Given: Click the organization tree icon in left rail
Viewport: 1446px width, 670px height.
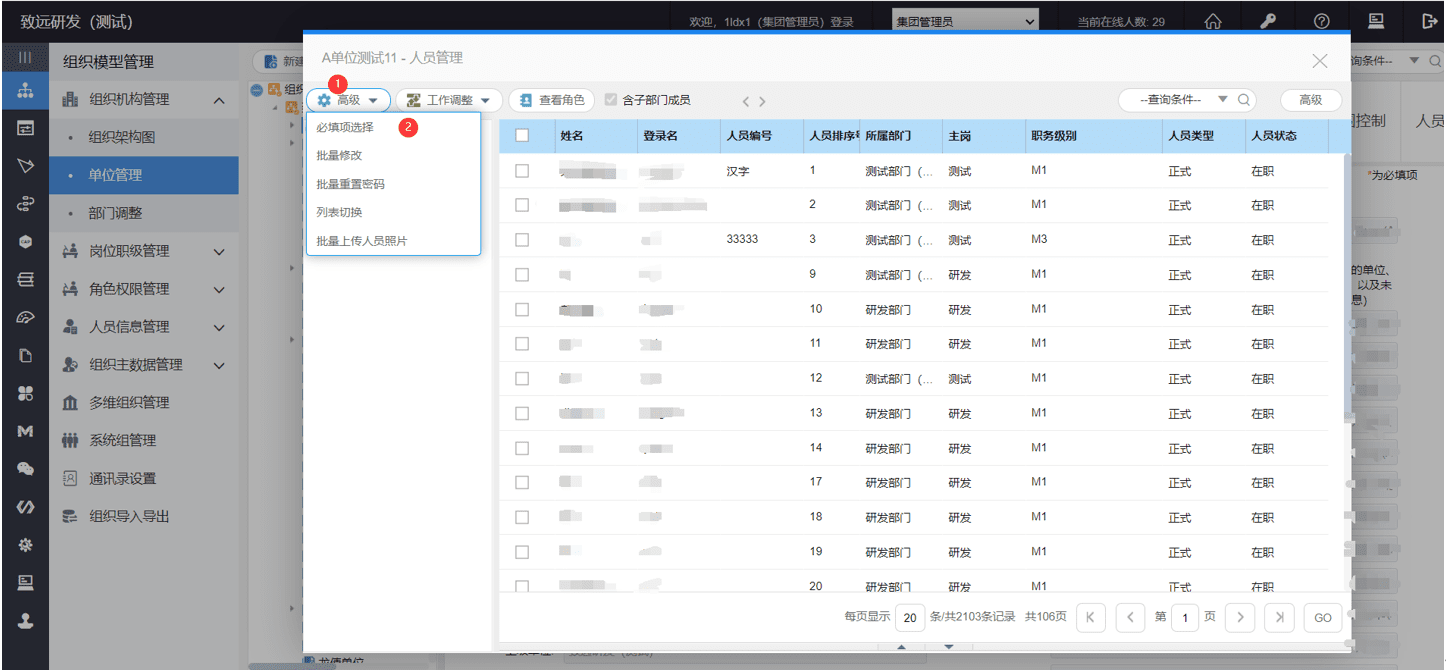Looking at the screenshot, I should point(25,91).
